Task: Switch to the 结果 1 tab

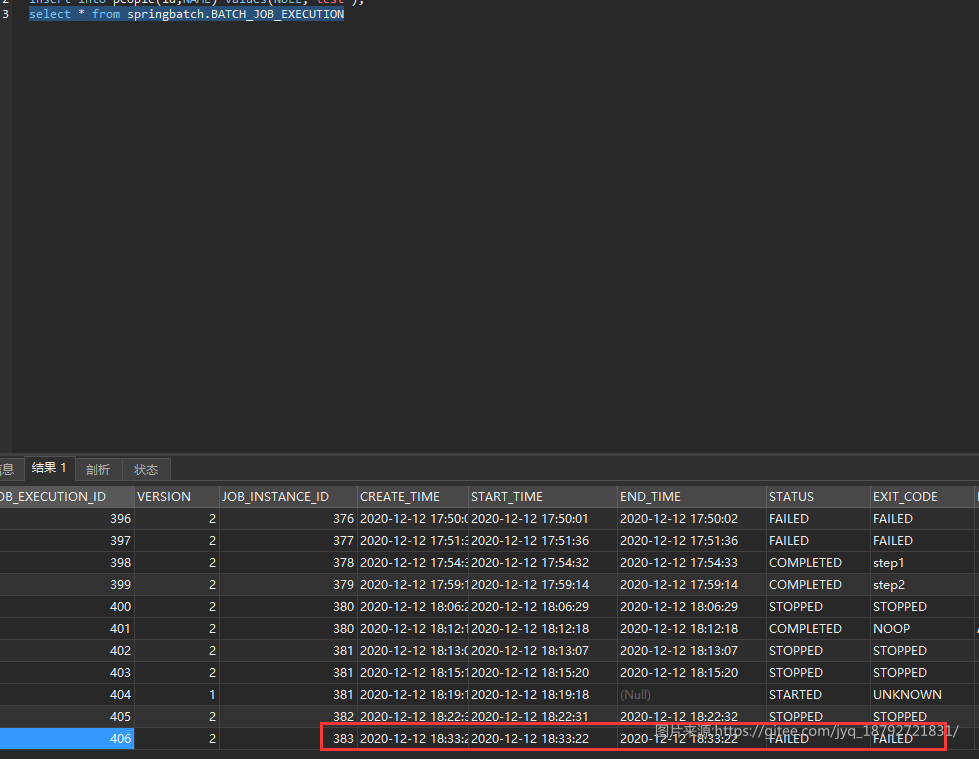Action: [49, 468]
